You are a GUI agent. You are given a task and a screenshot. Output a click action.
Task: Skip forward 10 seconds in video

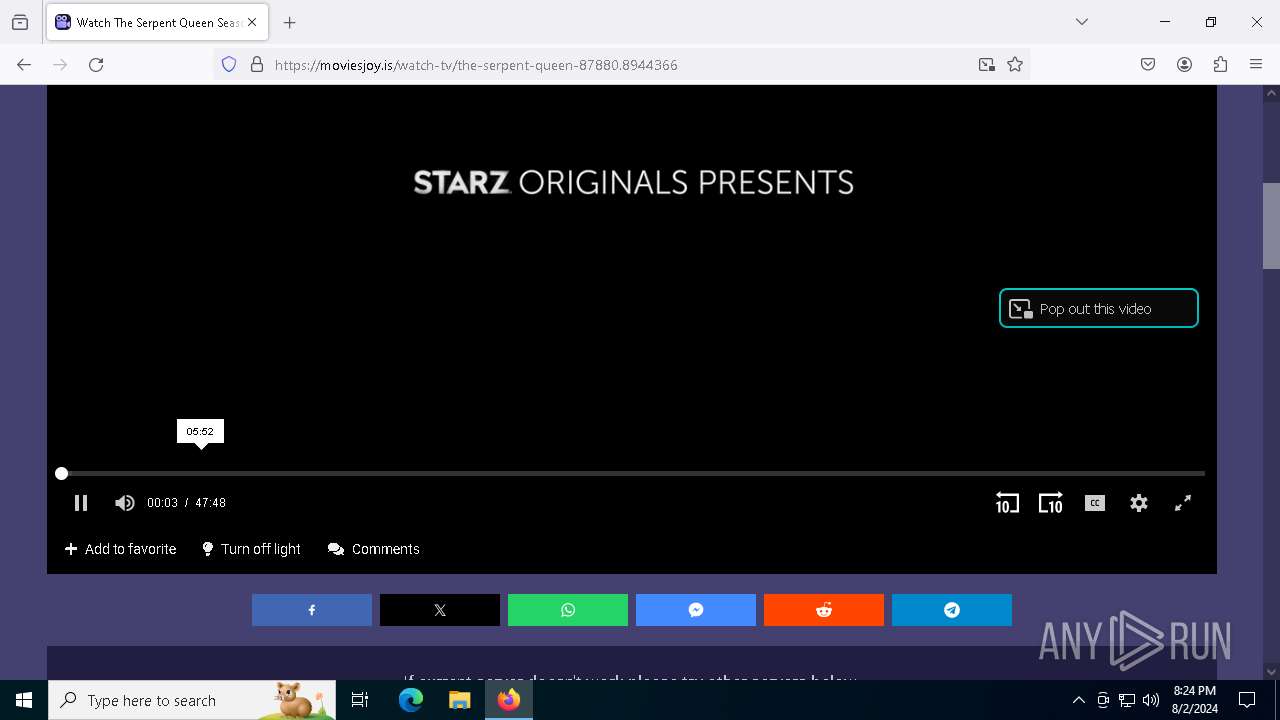click(x=1050, y=503)
